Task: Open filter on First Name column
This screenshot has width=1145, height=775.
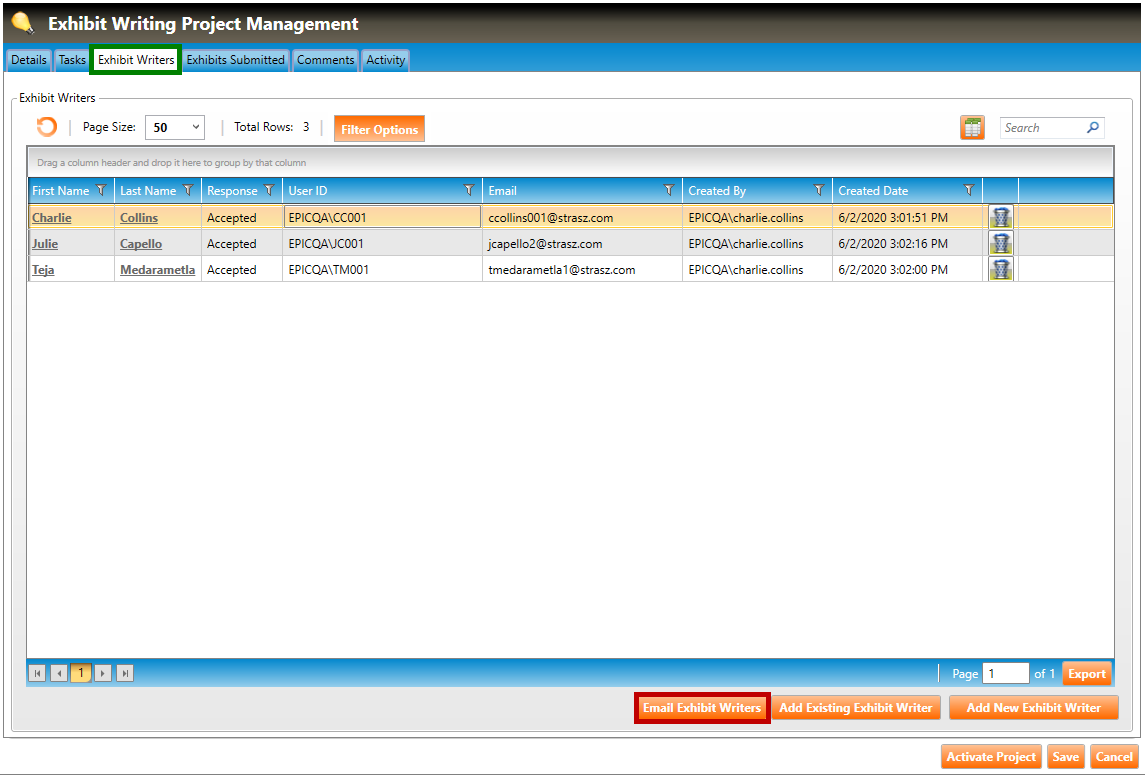Action: (x=101, y=190)
